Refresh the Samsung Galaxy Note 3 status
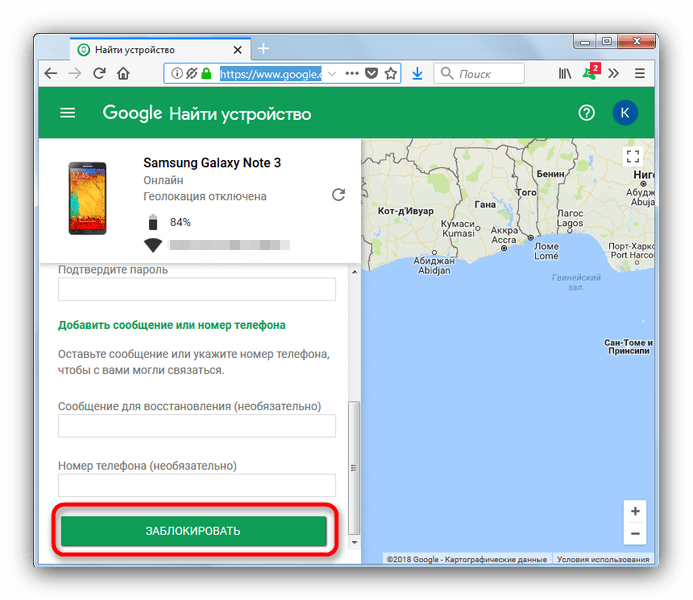 pyautogui.click(x=339, y=194)
